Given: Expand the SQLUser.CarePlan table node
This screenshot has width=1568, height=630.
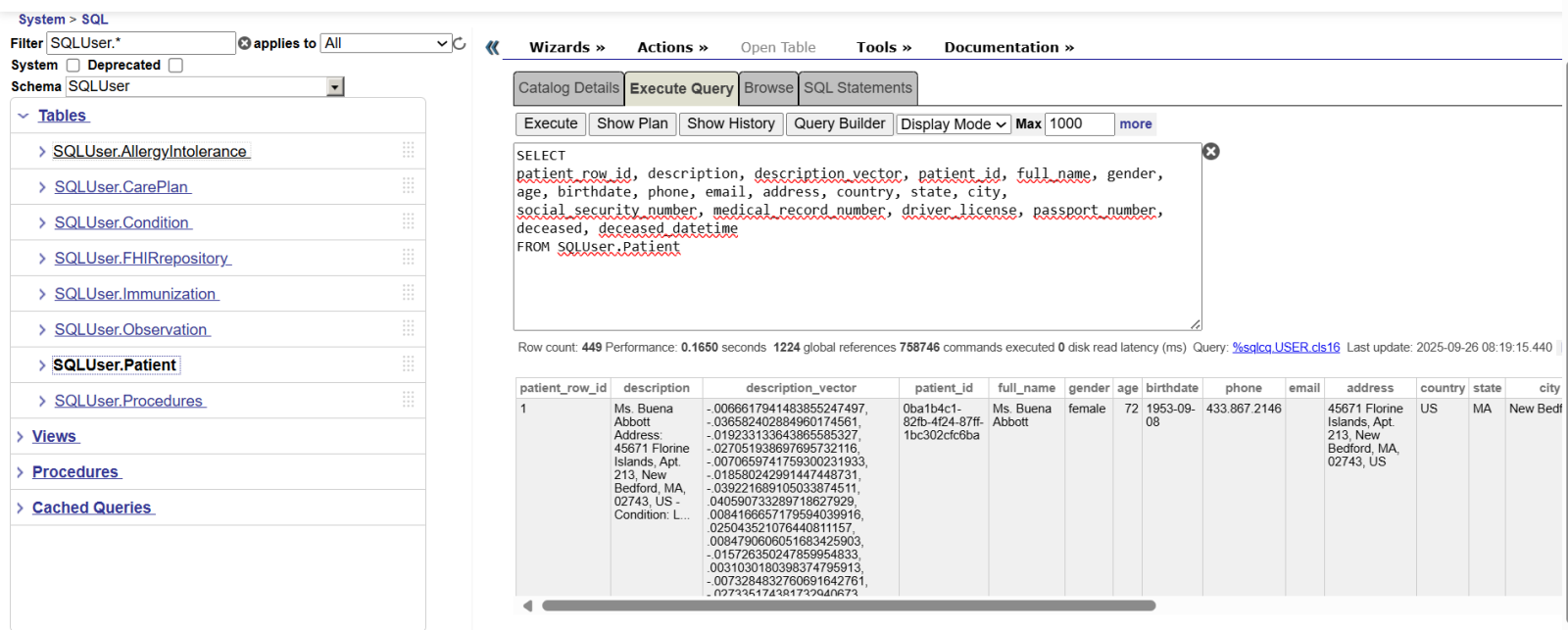Looking at the screenshot, I should [x=42, y=187].
